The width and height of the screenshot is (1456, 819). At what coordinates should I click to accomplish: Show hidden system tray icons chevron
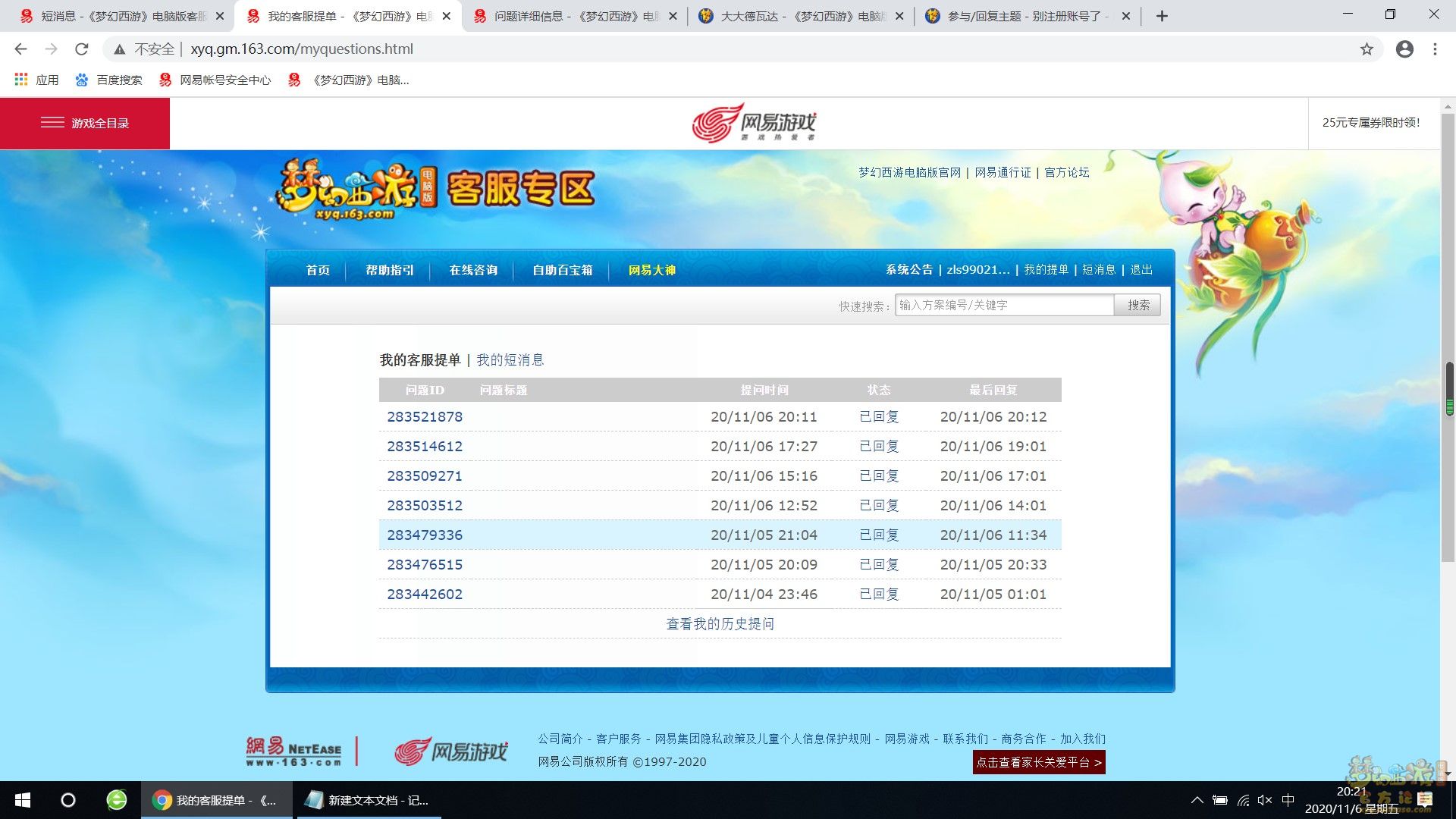click(1197, 800)
